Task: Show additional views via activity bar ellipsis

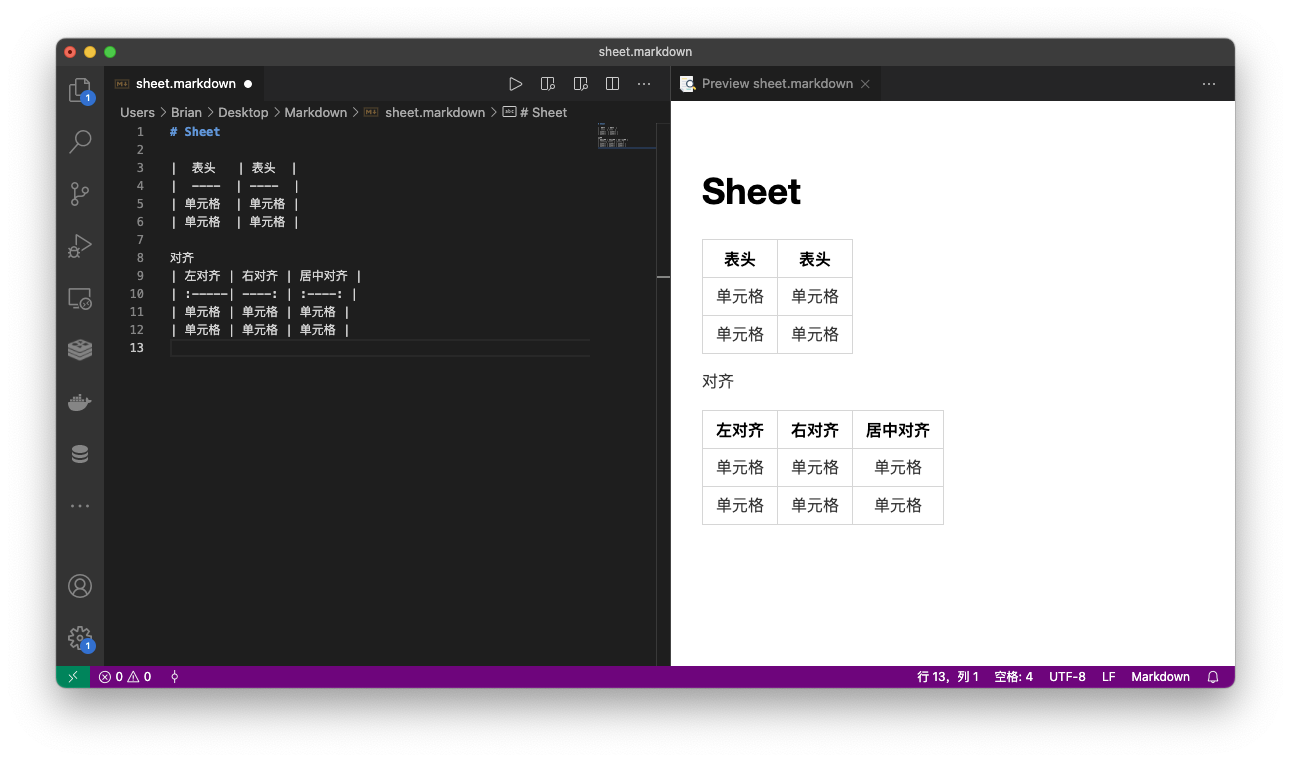Action: click(80, 506)
